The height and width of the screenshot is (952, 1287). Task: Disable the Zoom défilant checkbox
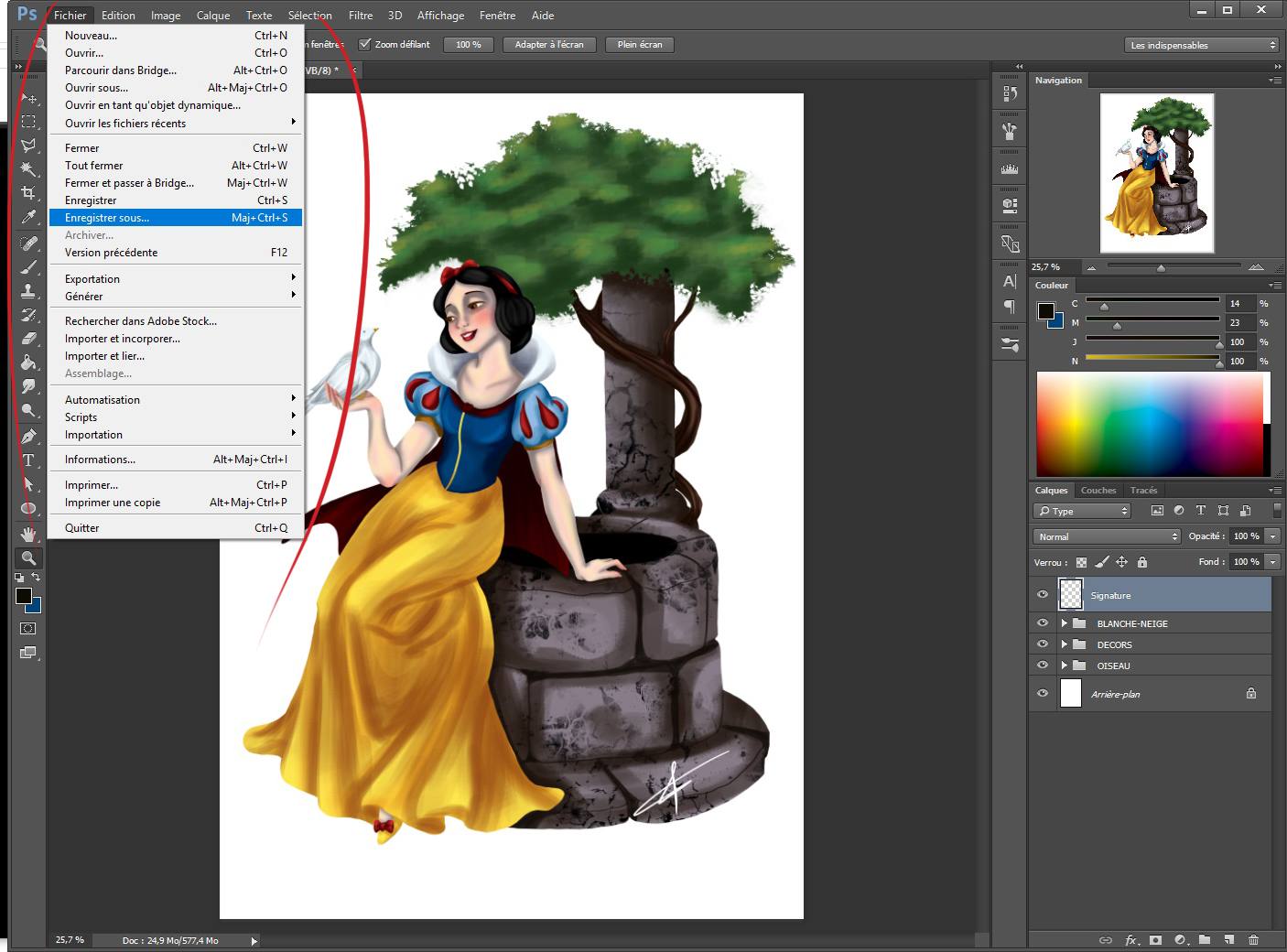[365, 44]
